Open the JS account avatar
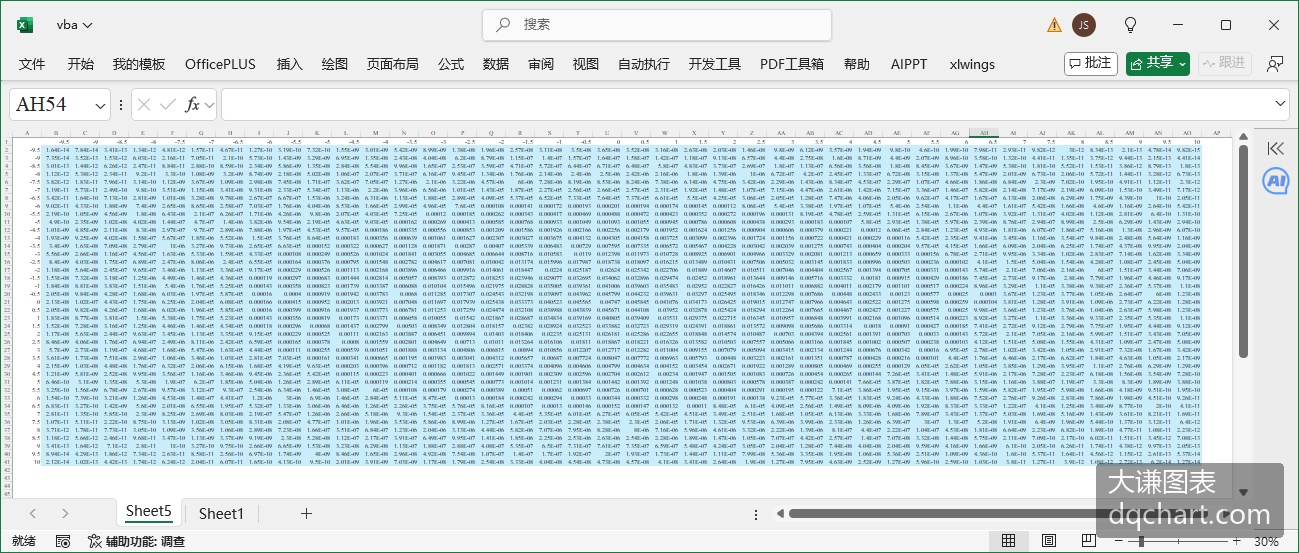Viewport: 1299px width, 553px height. click(1082, 24)
